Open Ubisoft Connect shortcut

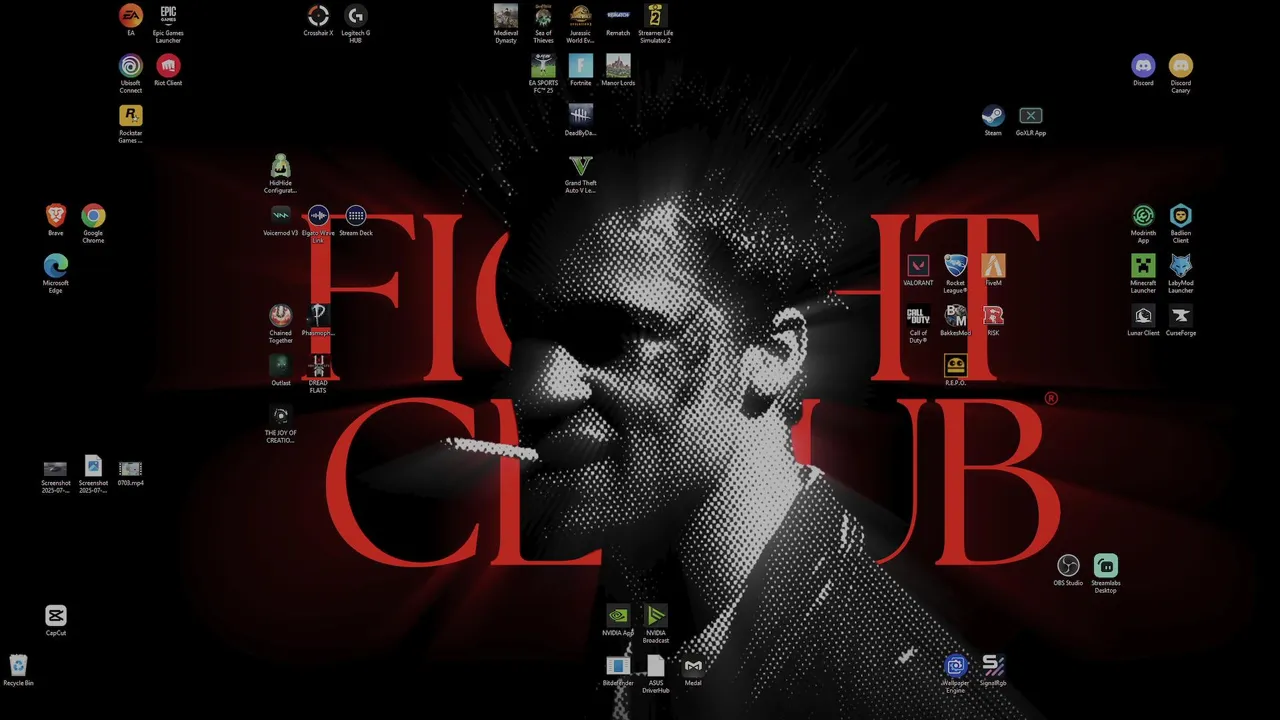tap(130, 66)
